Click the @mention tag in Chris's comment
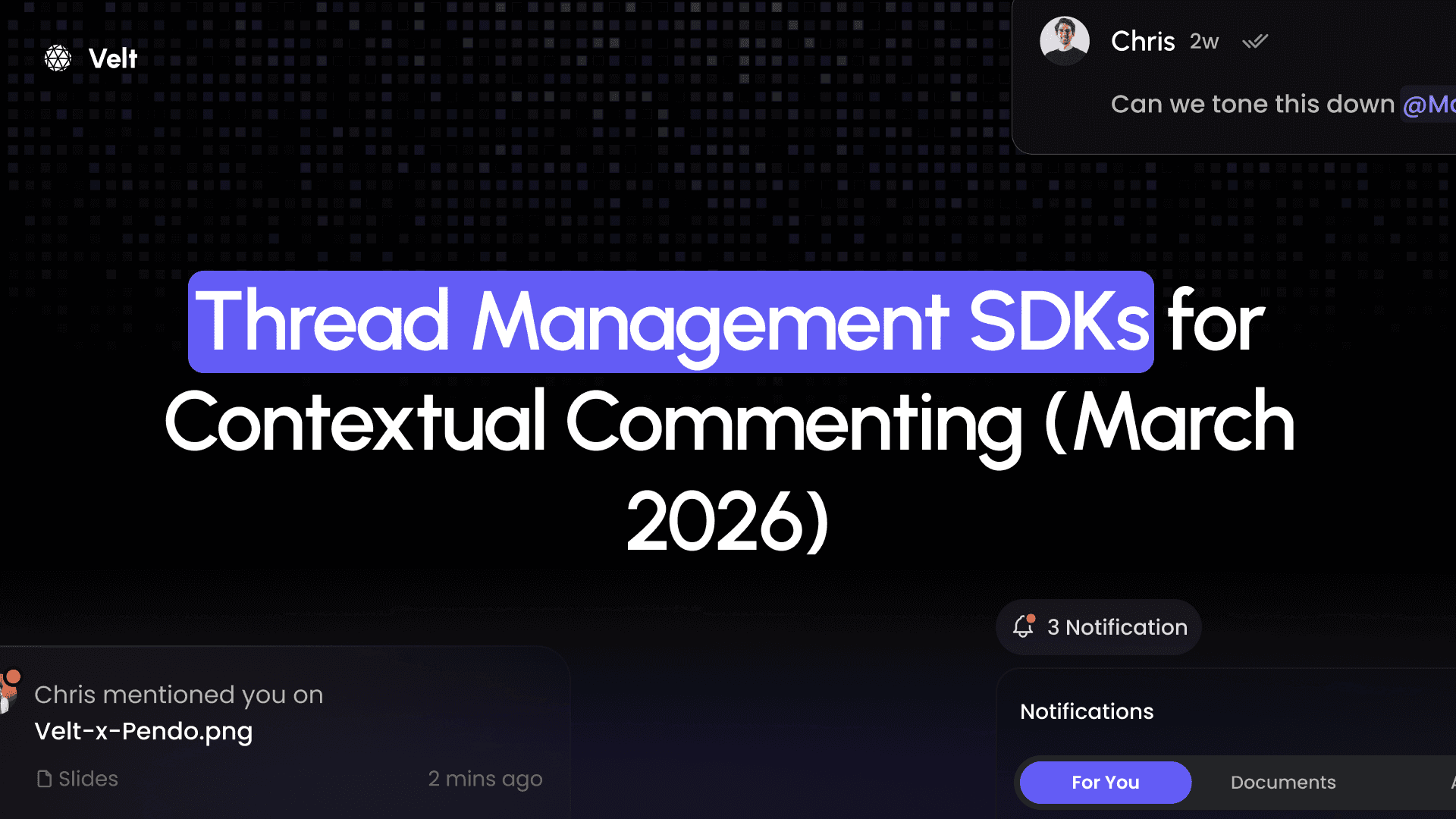The image size is (1456, 819). pyautogui.click(x=1428, y=104)
